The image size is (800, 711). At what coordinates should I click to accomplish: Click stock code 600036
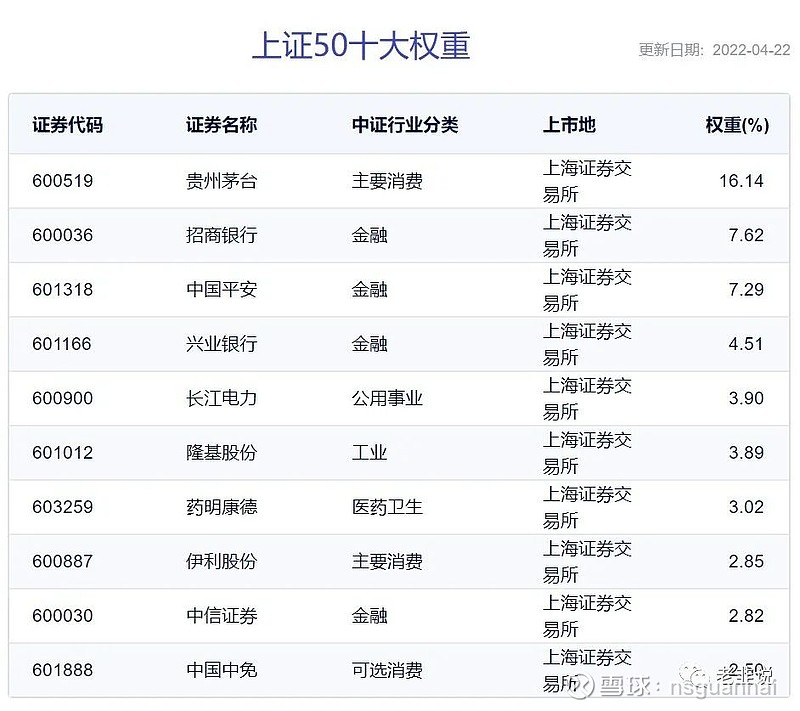click(63, 235)
